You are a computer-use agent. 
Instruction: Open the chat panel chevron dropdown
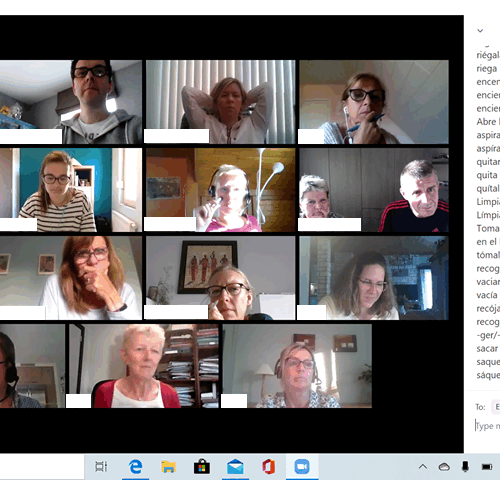pyautogui.click(x=480, y=31)
